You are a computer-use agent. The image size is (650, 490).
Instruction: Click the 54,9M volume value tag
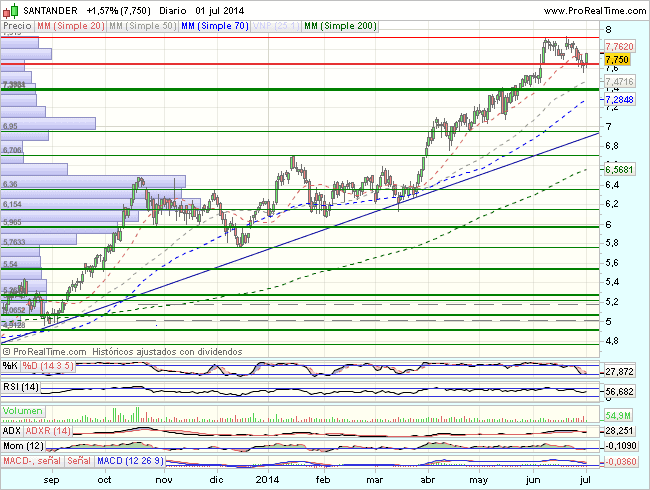[619, 414]
